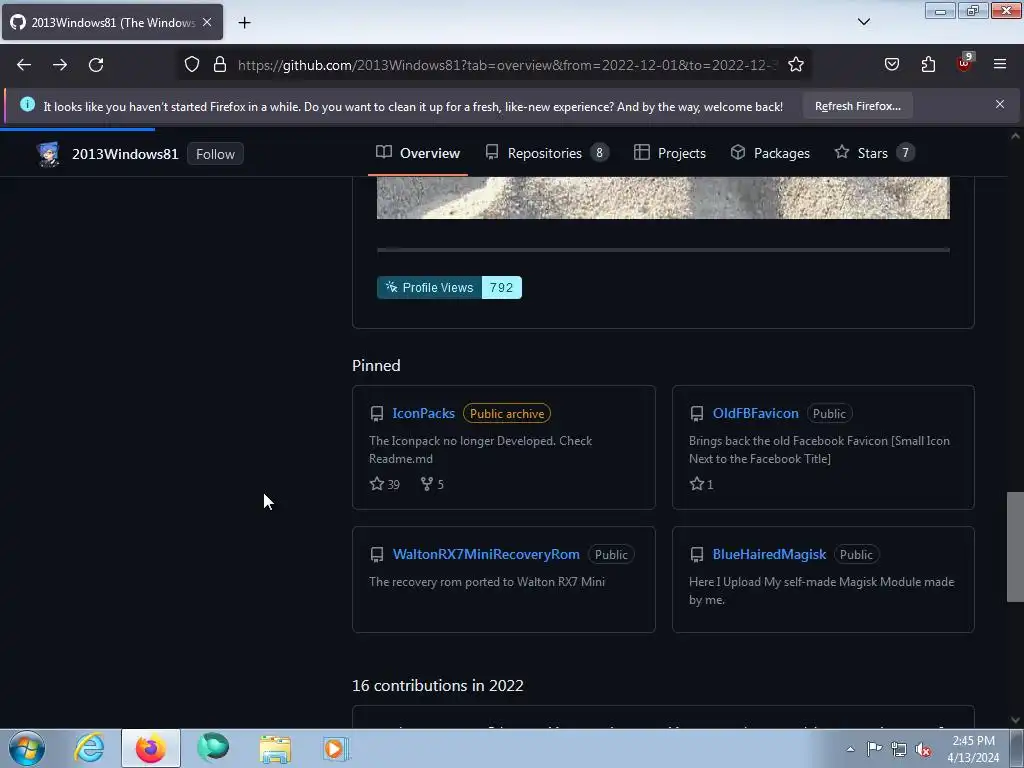Save the page to Pocket
This screenshot has width=1024, height=768.
pyautogui.click(x=892, y=65)
